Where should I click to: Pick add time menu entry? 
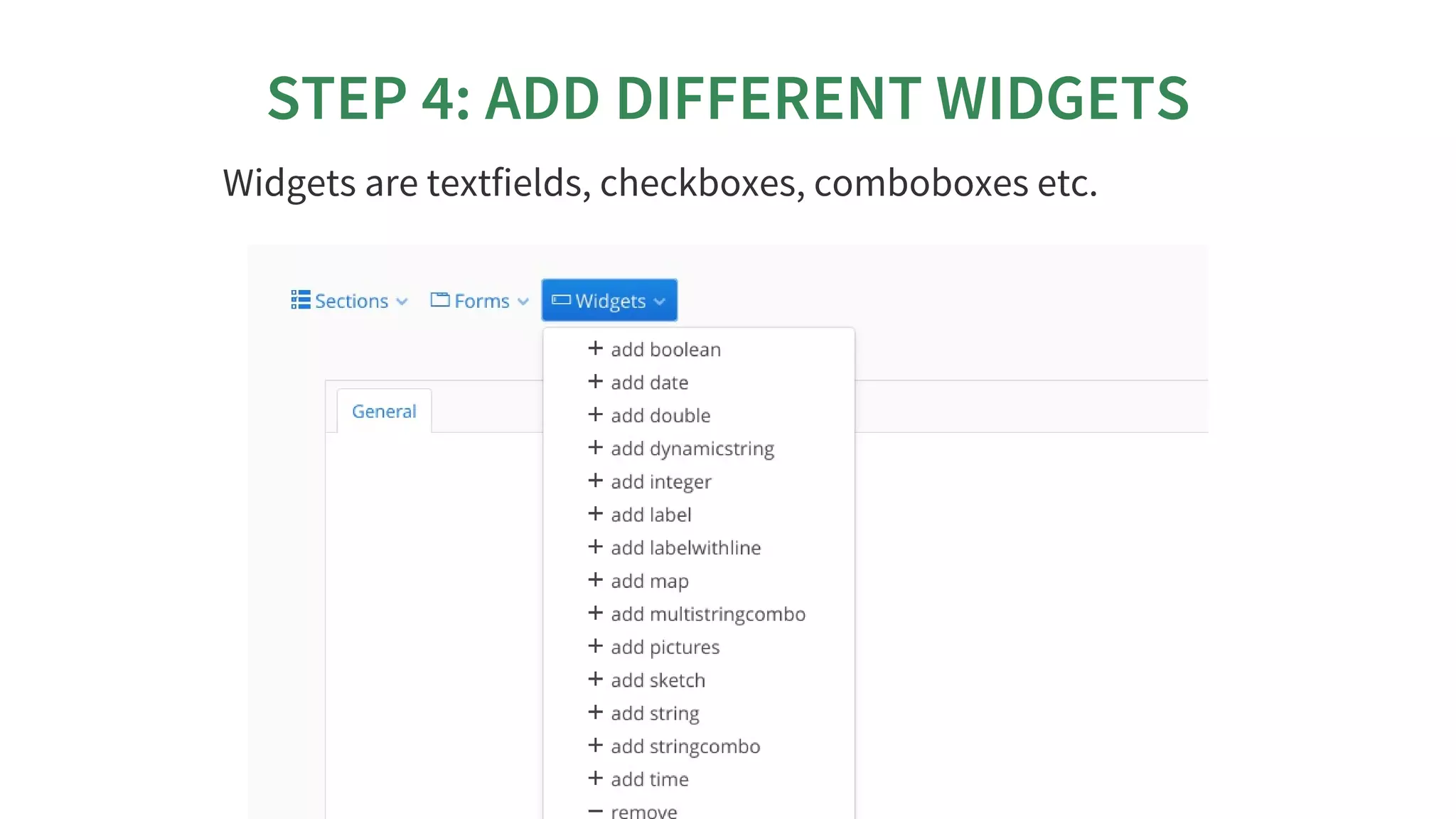pos(698,779)
